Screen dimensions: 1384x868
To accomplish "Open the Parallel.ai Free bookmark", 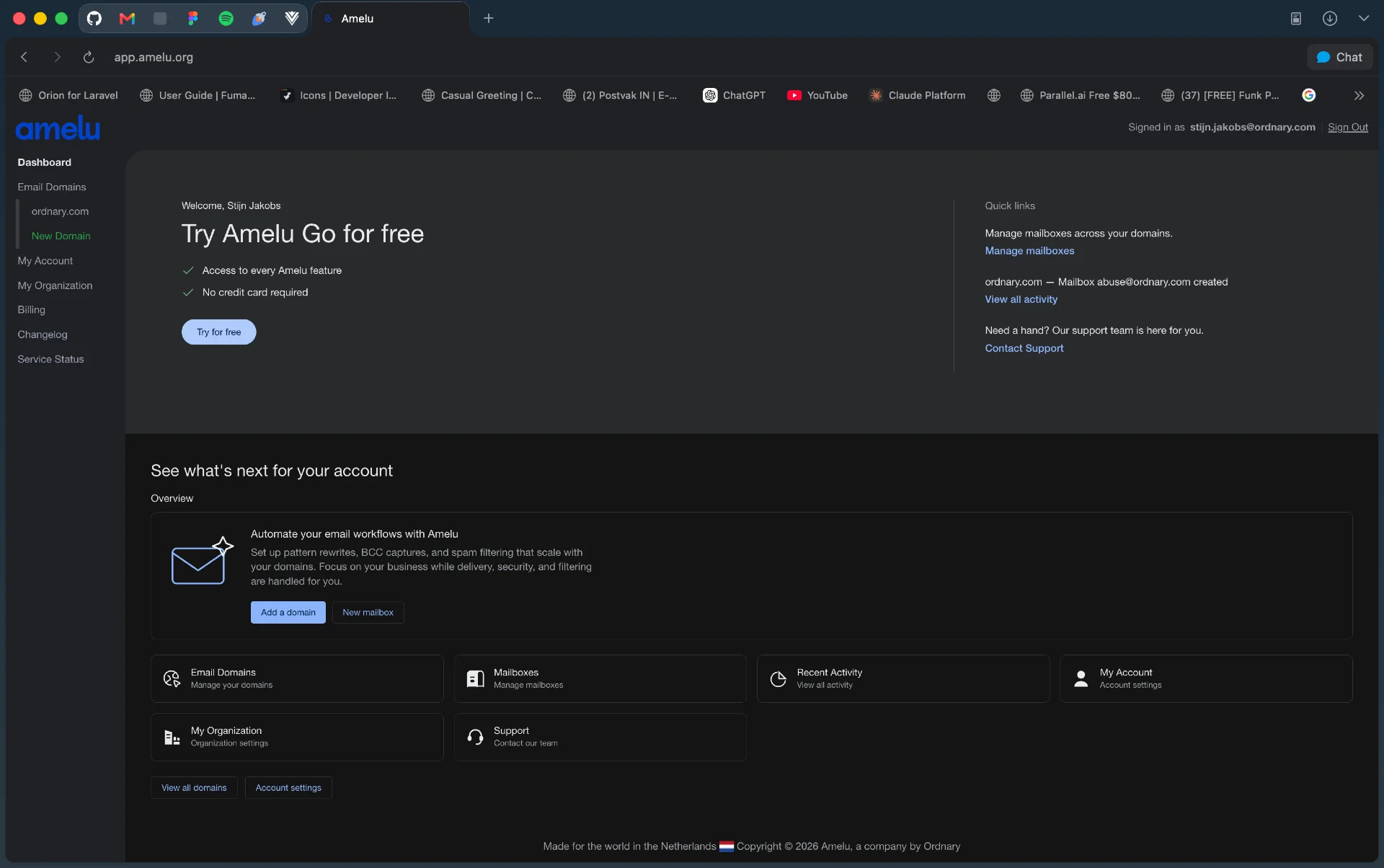I will 1080,95.
